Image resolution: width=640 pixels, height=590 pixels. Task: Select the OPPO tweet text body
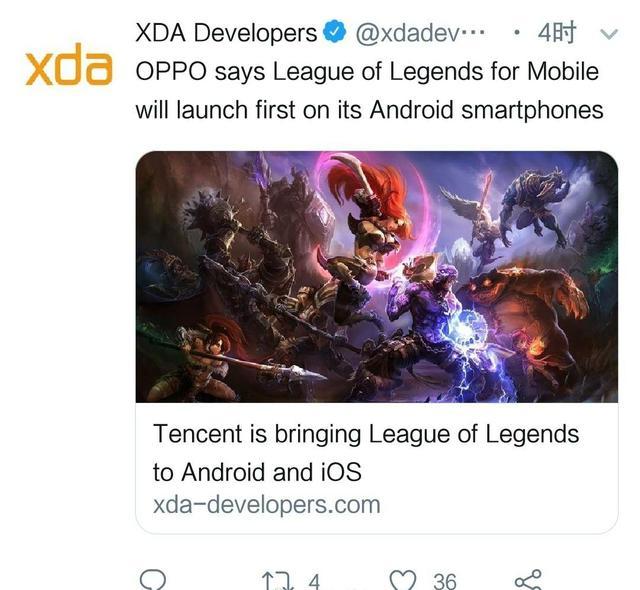(x=369, y=91)
